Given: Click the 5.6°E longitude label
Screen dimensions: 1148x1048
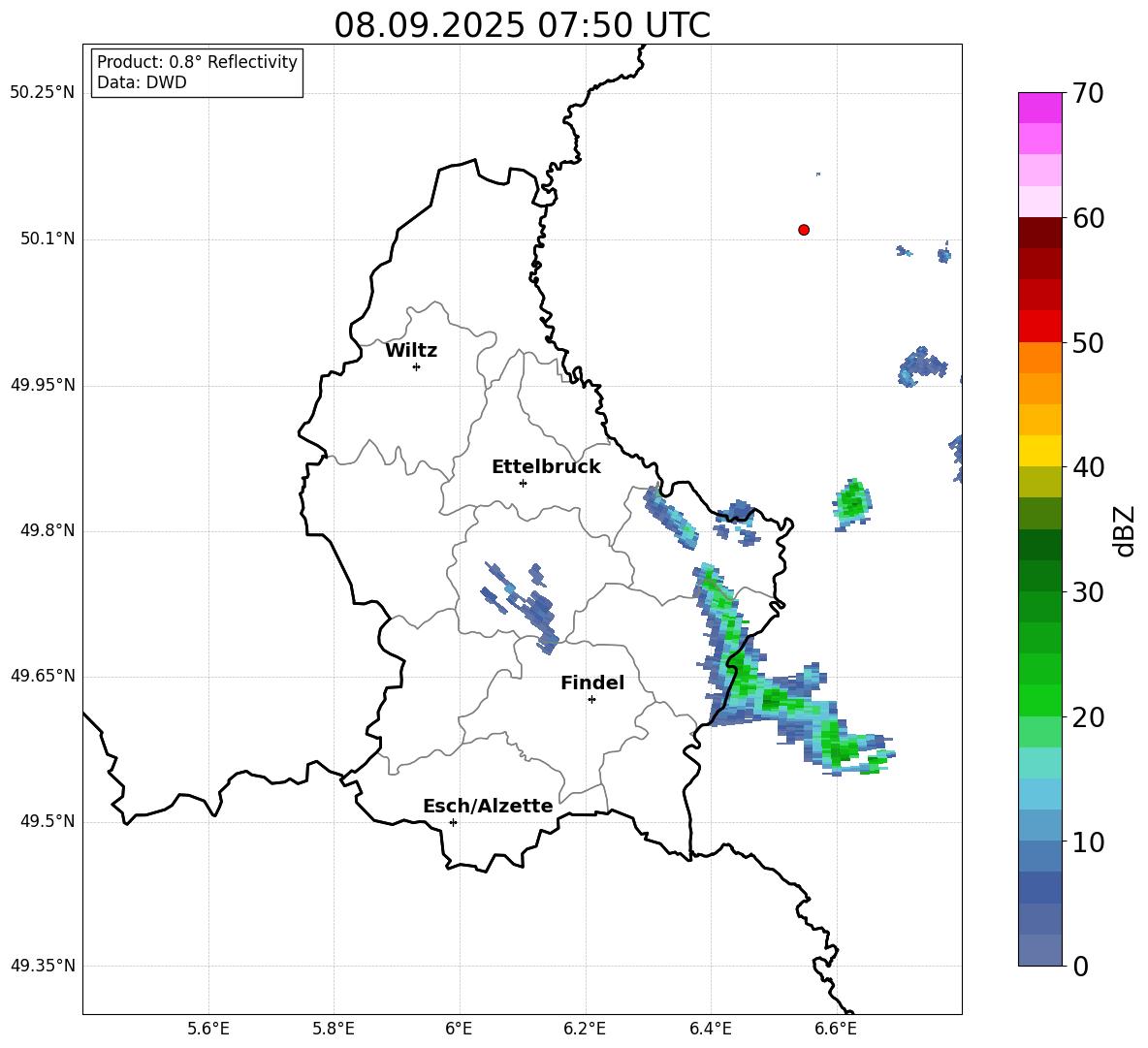Looking at the screenshot, I should pos(208,1029).
